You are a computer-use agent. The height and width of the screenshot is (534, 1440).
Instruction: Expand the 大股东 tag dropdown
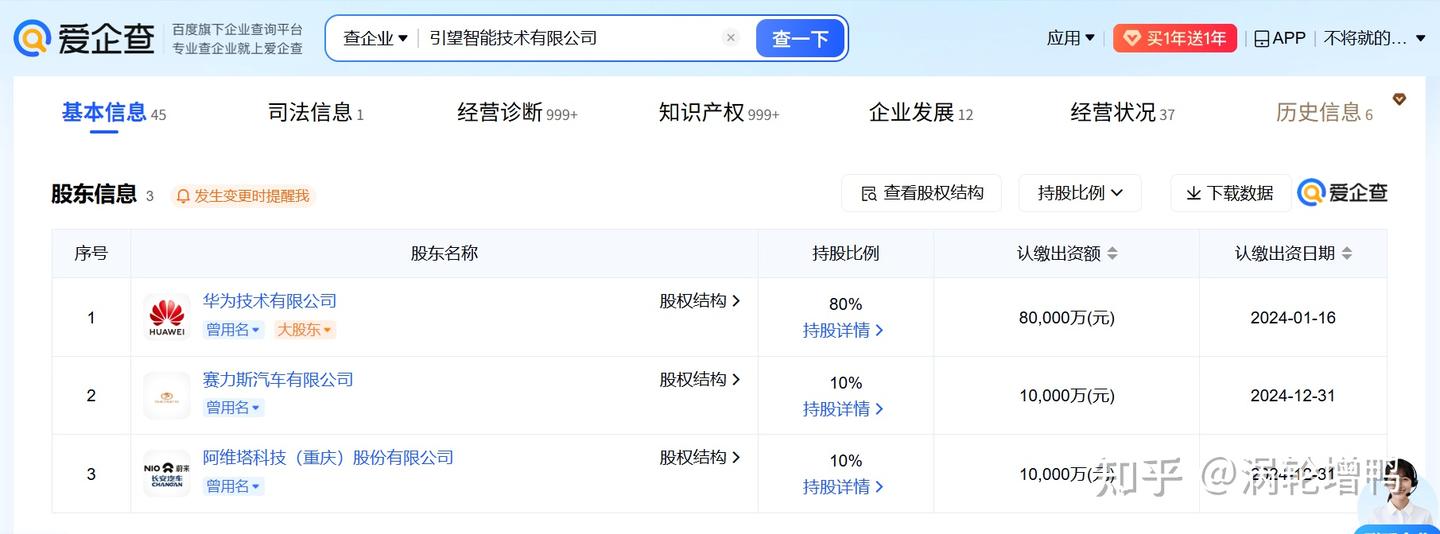click(305, 329)
